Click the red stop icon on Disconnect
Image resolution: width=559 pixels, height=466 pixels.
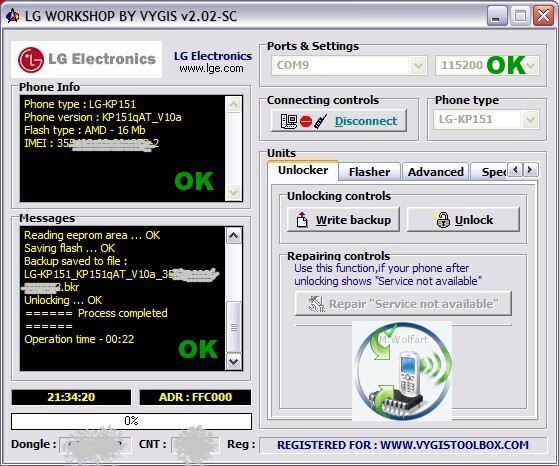point(306,121)
